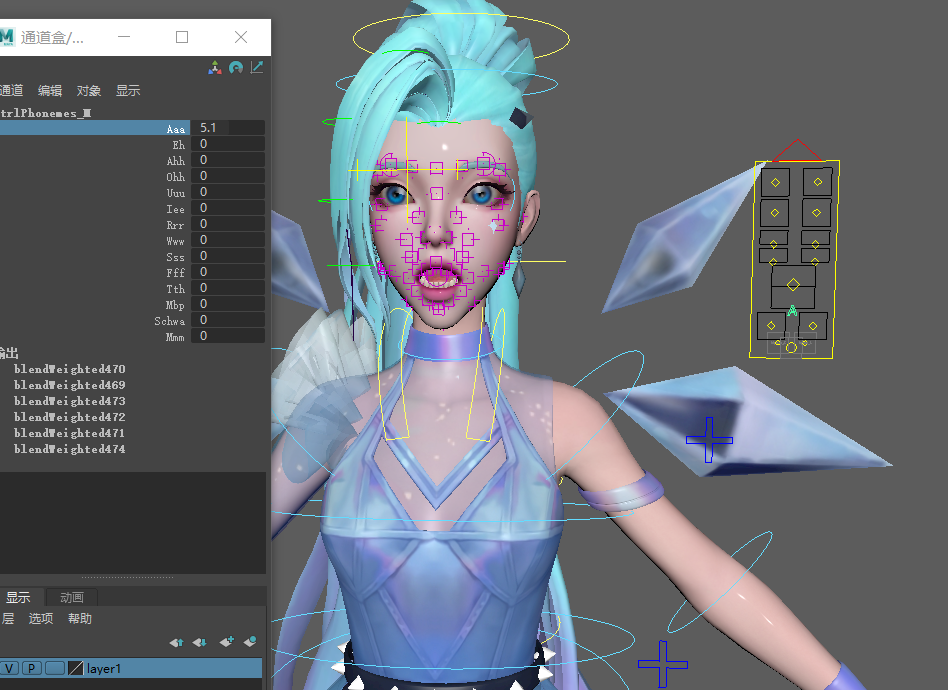This screenshot has width=948, height=690.
Task: Open the 编辑 menu in channel box
Action: point(50,90)
